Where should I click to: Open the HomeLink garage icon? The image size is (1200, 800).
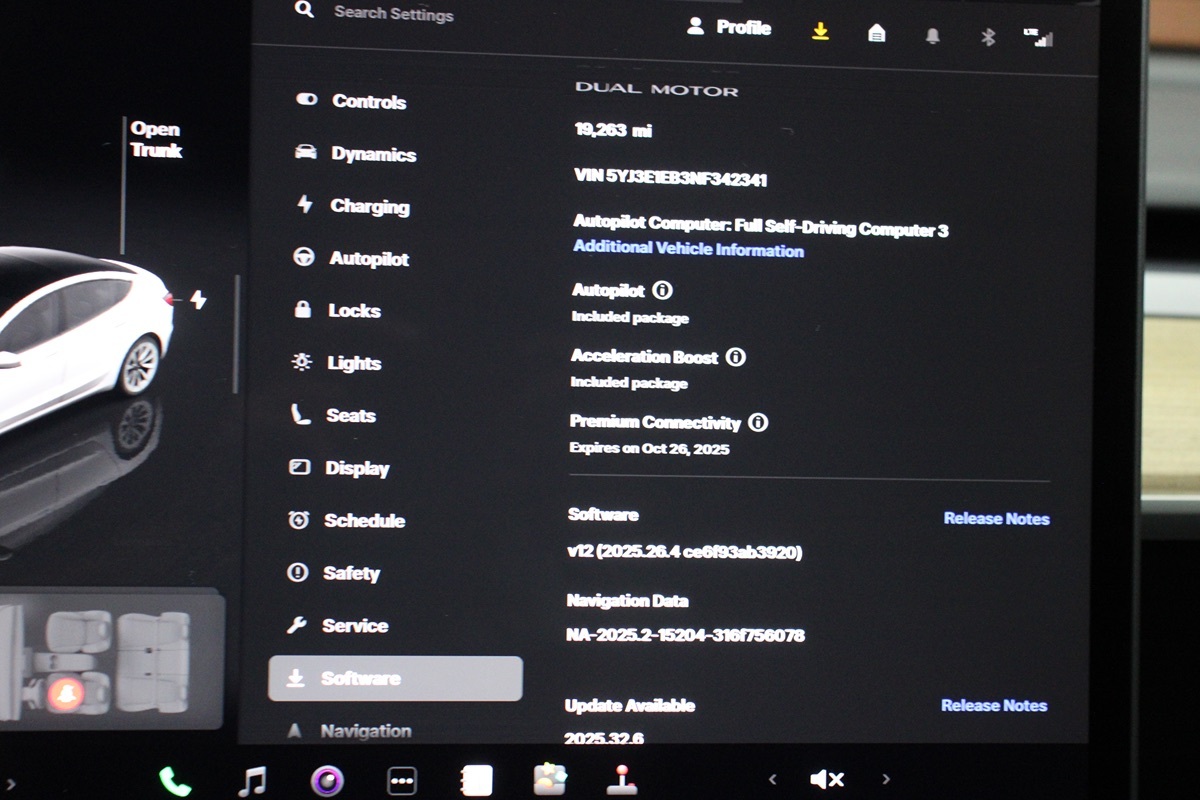click(877, 34)
